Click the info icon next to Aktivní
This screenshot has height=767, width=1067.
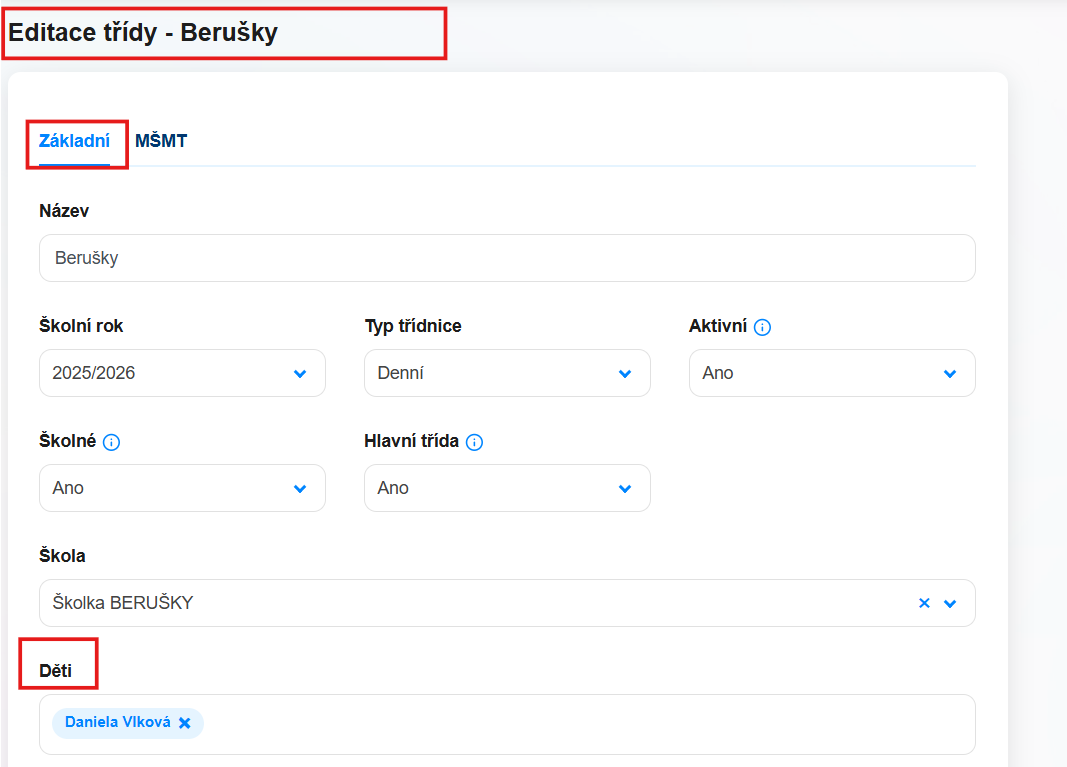(x=762, y=327)
